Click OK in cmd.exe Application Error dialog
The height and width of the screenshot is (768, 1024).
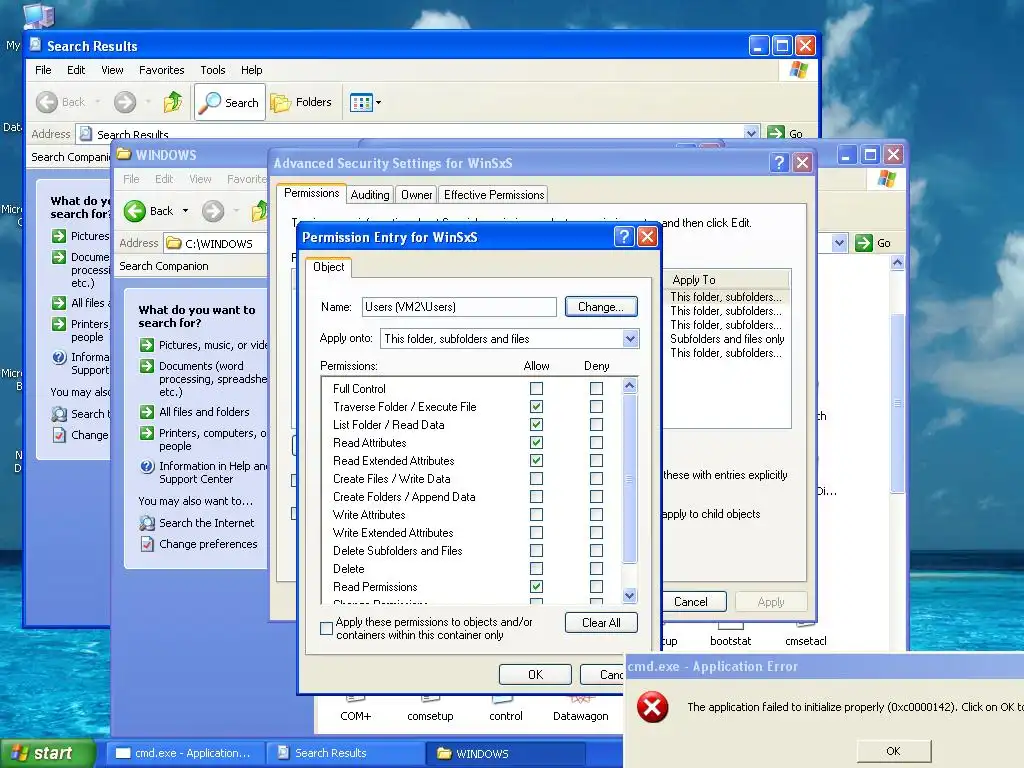[x=893, y=751]
